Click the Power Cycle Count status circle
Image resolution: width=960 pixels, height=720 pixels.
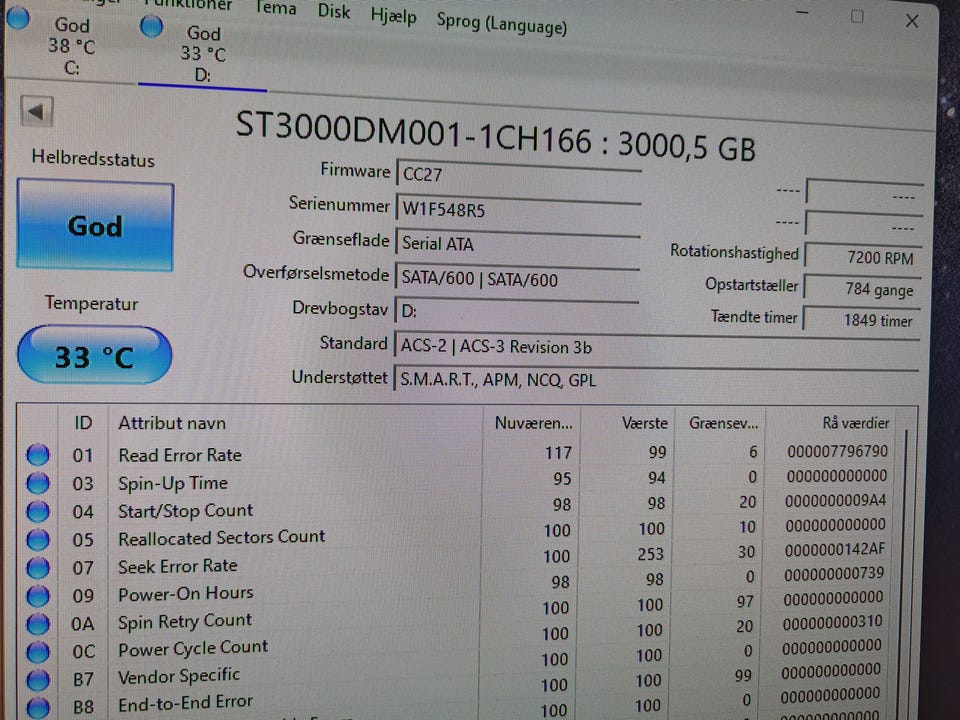pos(38,652)
